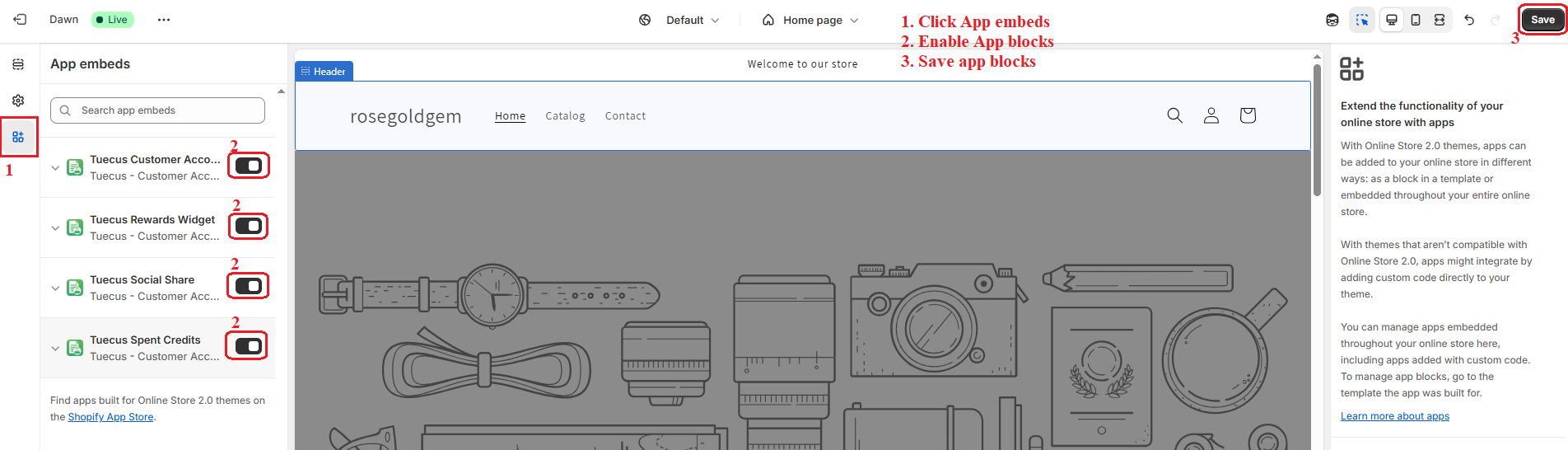The height and width of the screenshot is (450, 1568).
Task: Click the Contact store navigation link
Action: pos(625,116)
